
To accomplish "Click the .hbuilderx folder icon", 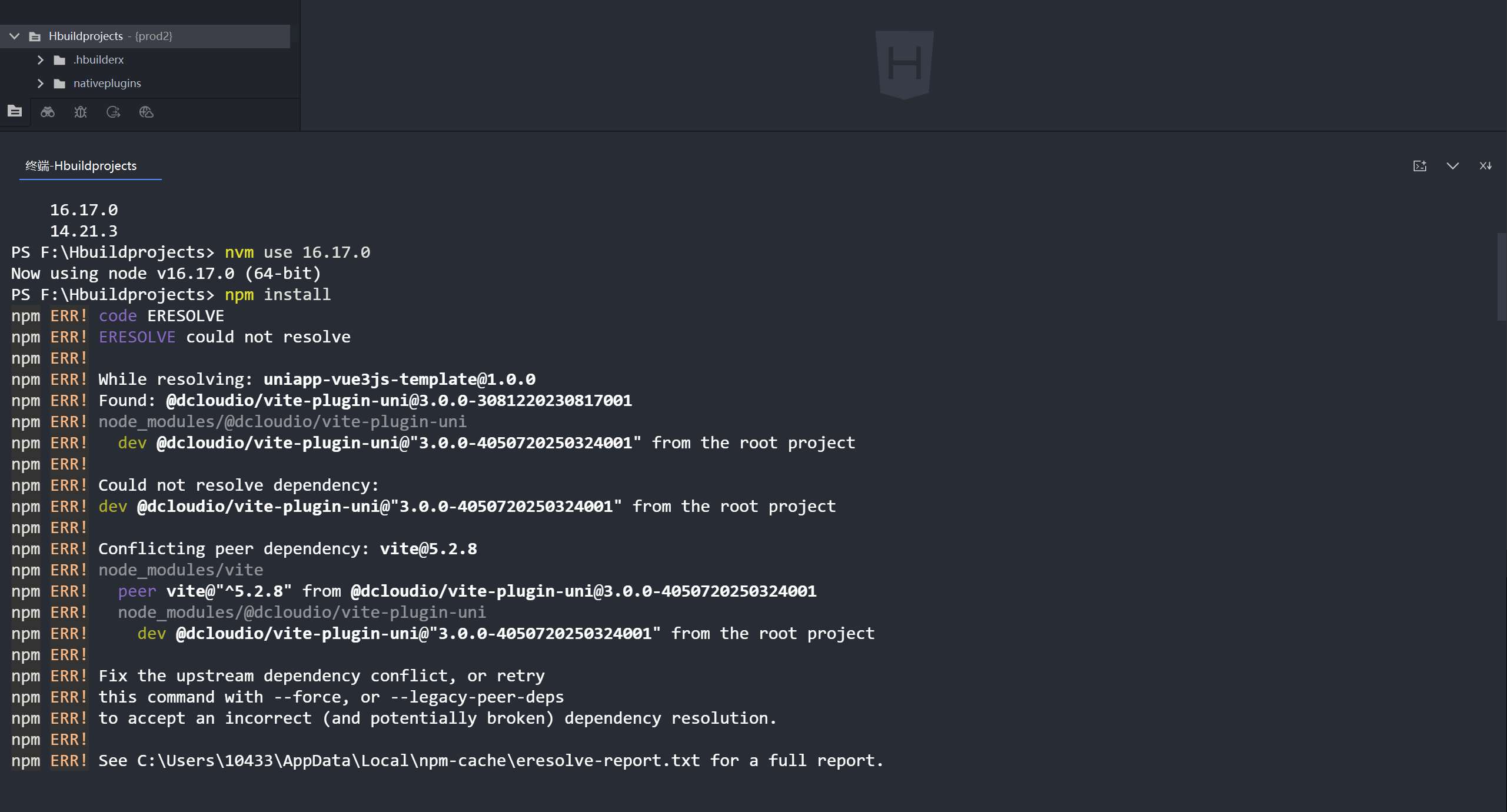I will [x=59, y=60].
